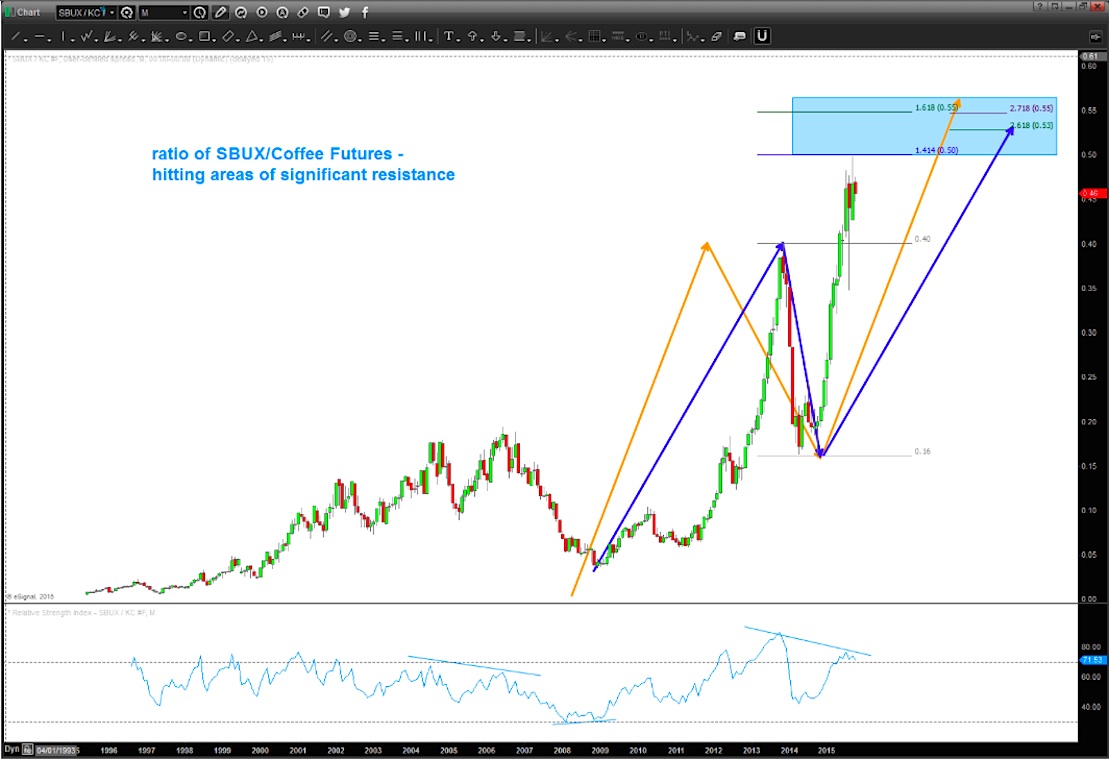Select the triangle drawing tool
Image resolution: width=1109 pixels, height=759 pixels.
point(251,36)
